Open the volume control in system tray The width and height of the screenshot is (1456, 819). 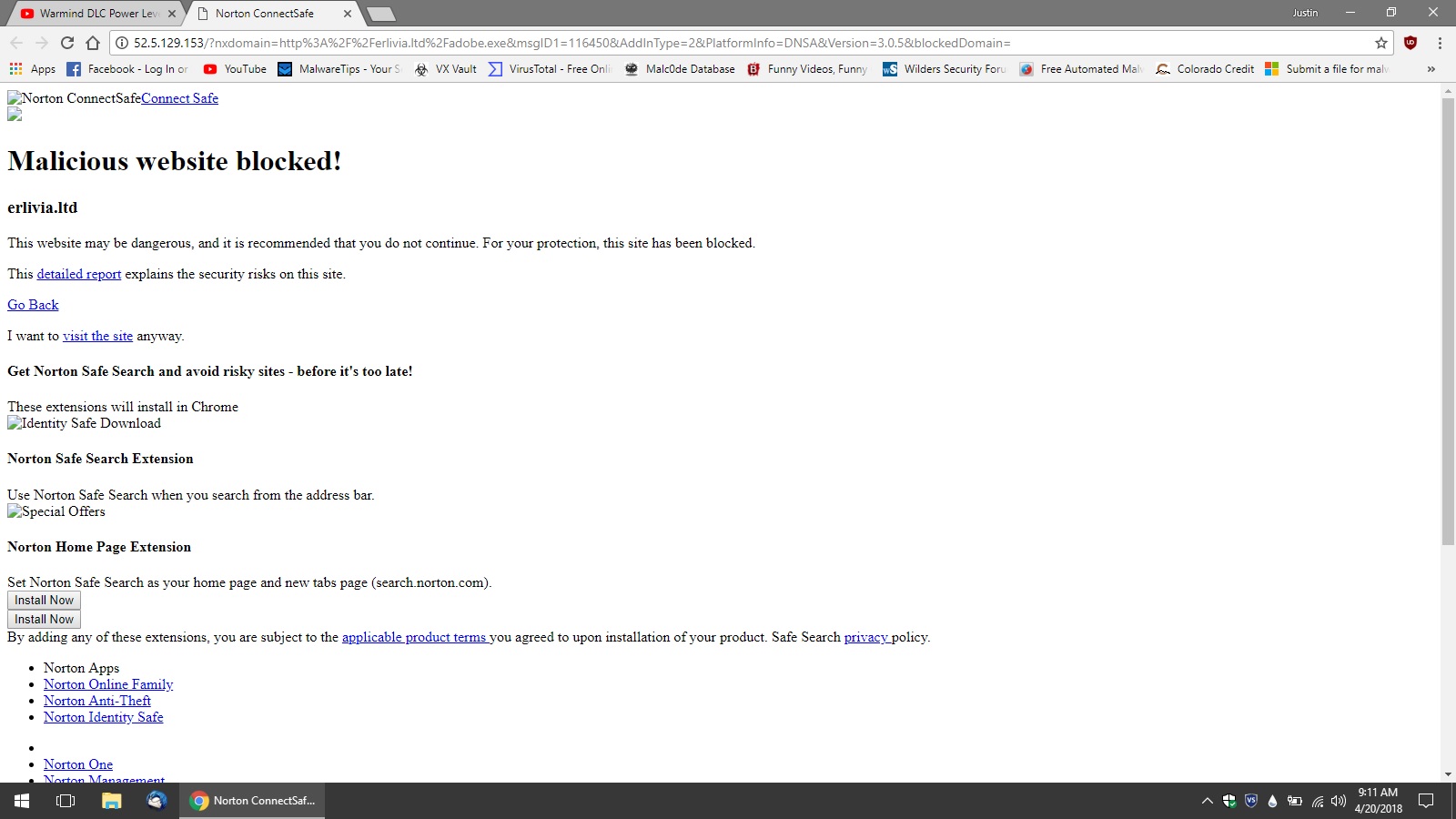click(1338, 801)
